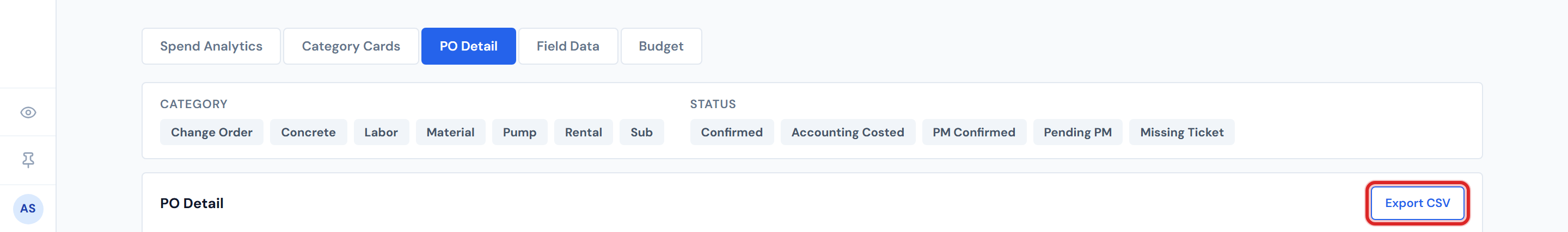Screen dimensions: 1568x232
Task: Open the Budget tab
Action: [660, 46]
